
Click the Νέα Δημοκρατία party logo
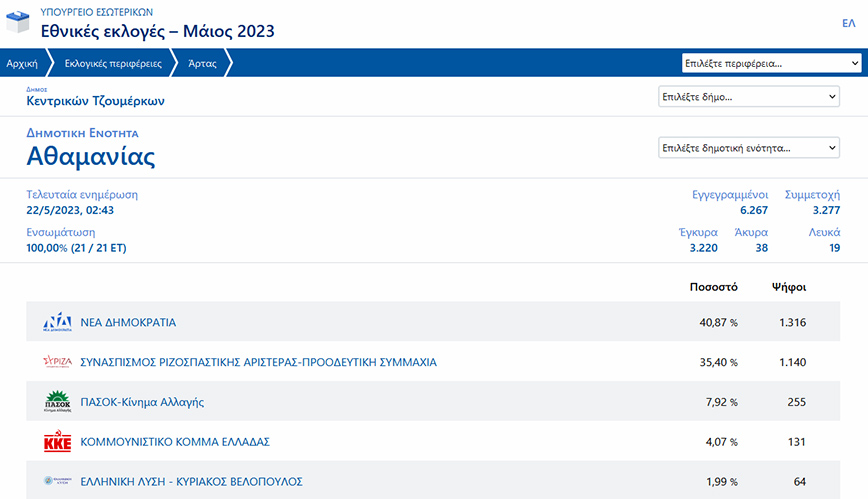click(x=57, y=322)
